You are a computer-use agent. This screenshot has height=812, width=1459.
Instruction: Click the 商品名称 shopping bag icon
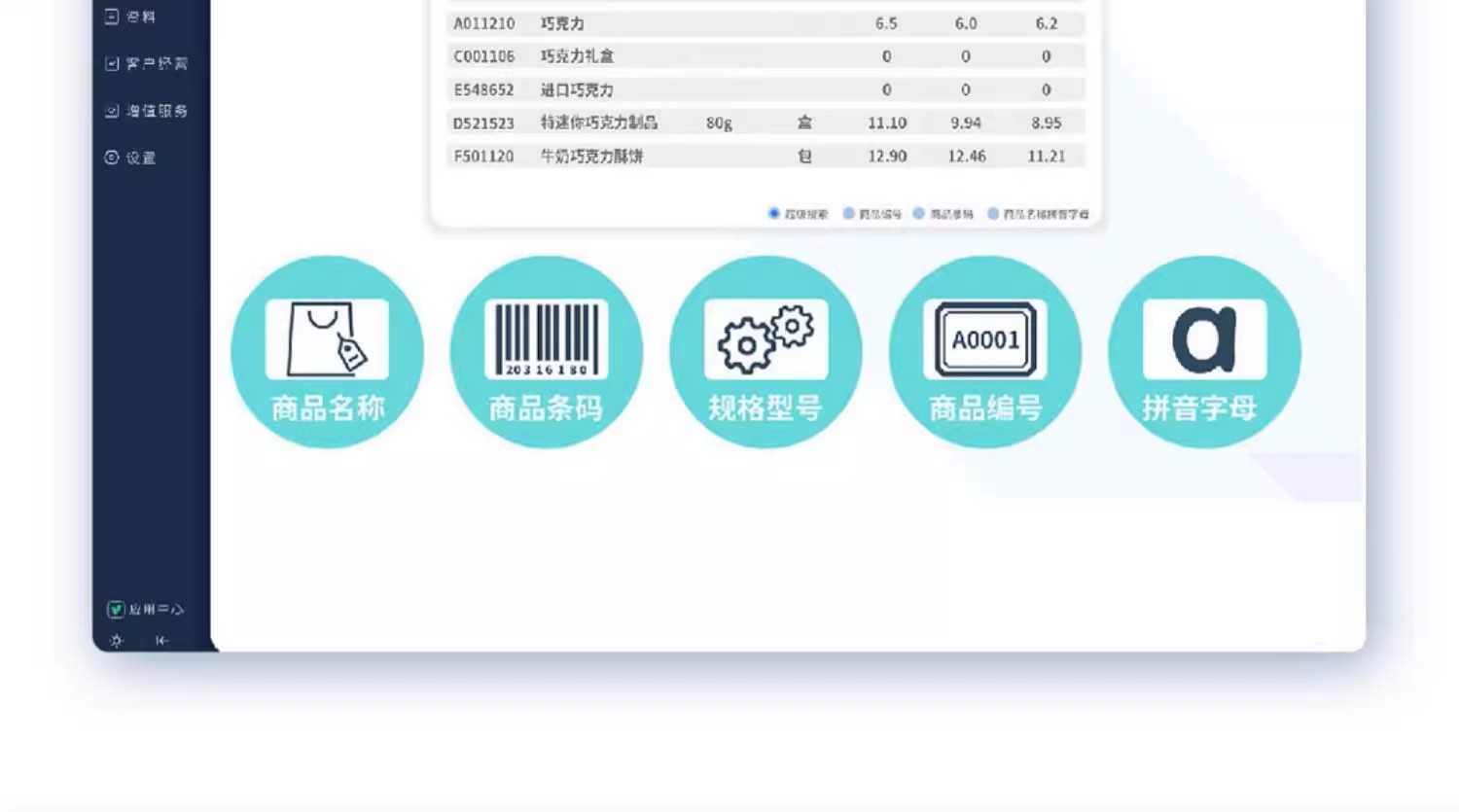(327, 338)
